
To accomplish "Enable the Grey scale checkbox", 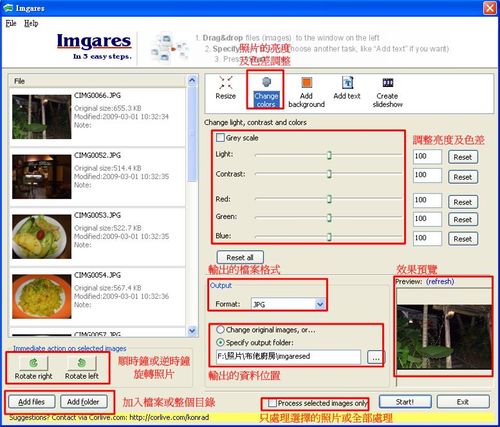I will coord(220,138).
